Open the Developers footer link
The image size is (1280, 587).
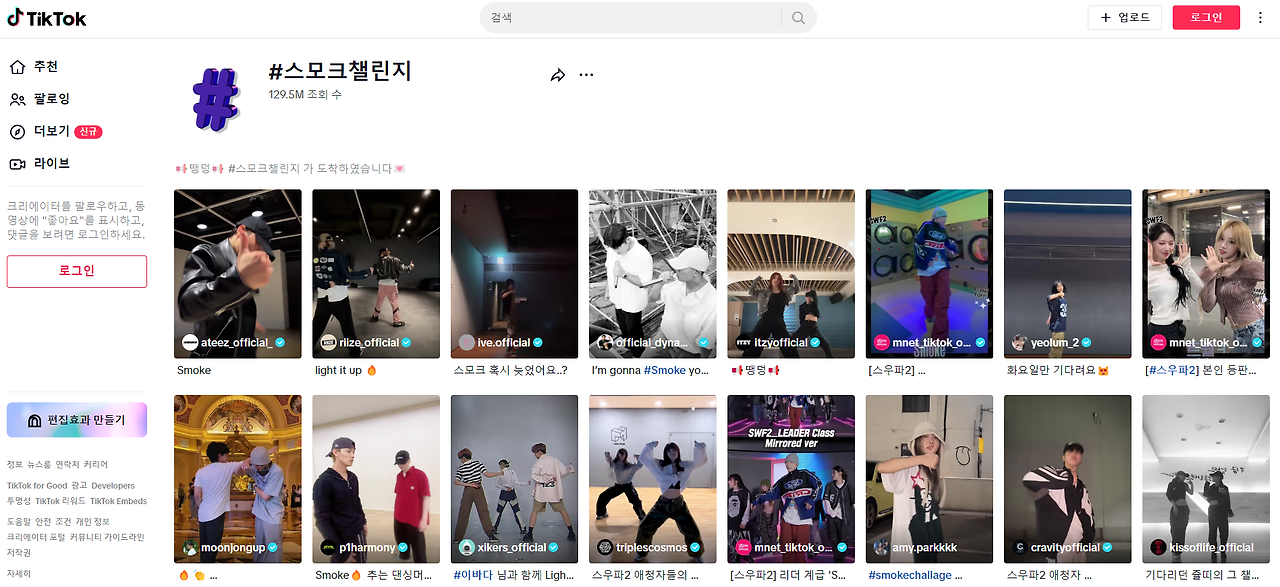(113, 486)
